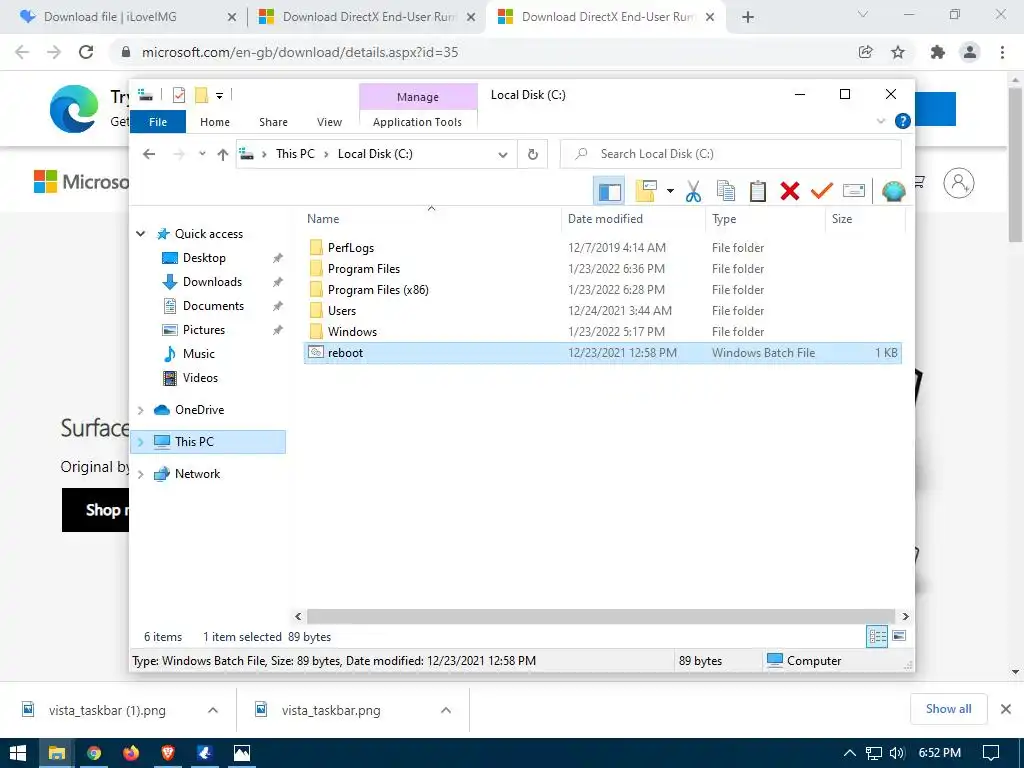Click New Folder icon in title bar
1024x768 pixels.
click(202, 95)
